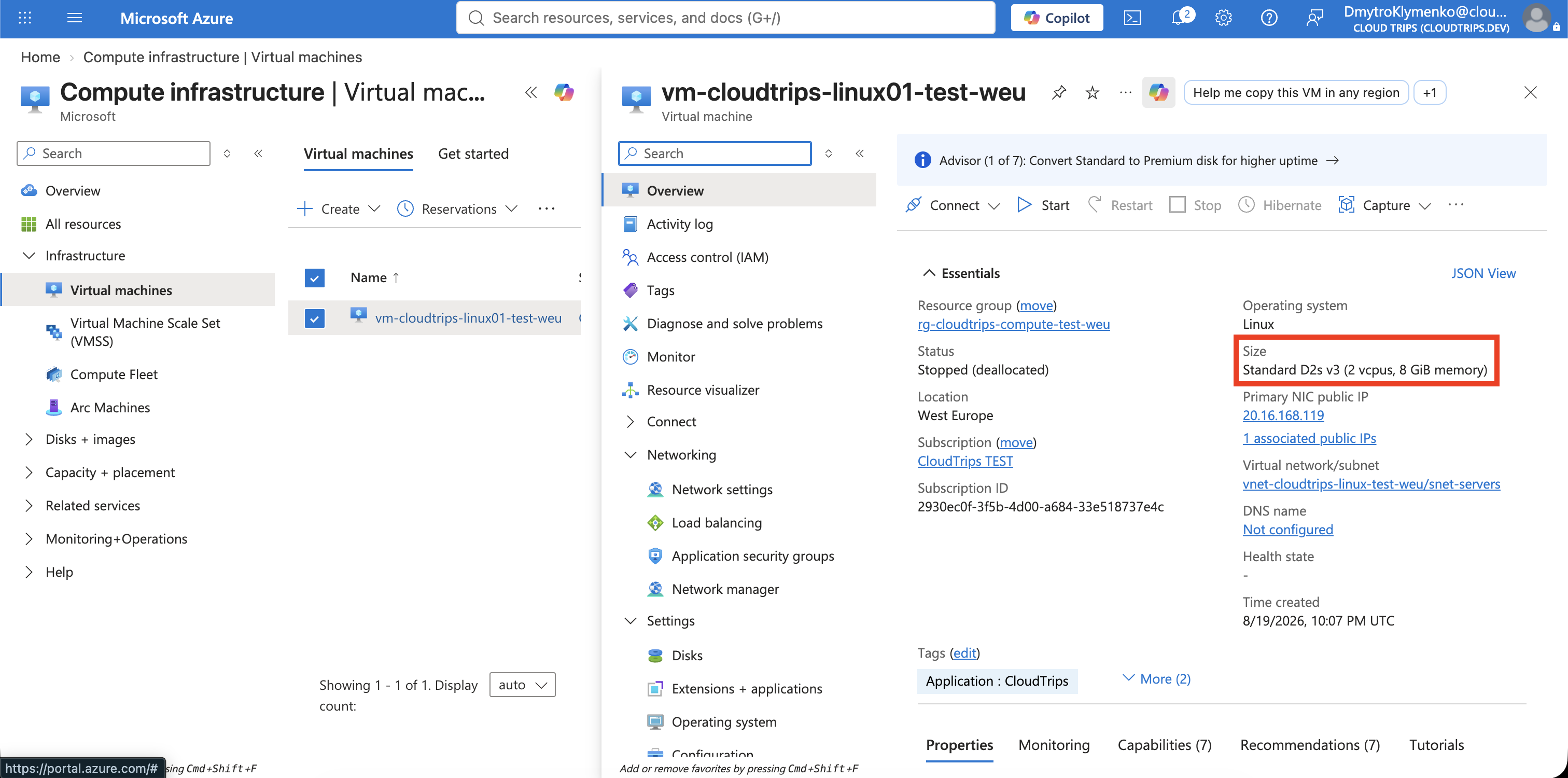Screen dimensions: 1568x778
Task: Open the Capture dropdown
Action: click(1385, 205)
